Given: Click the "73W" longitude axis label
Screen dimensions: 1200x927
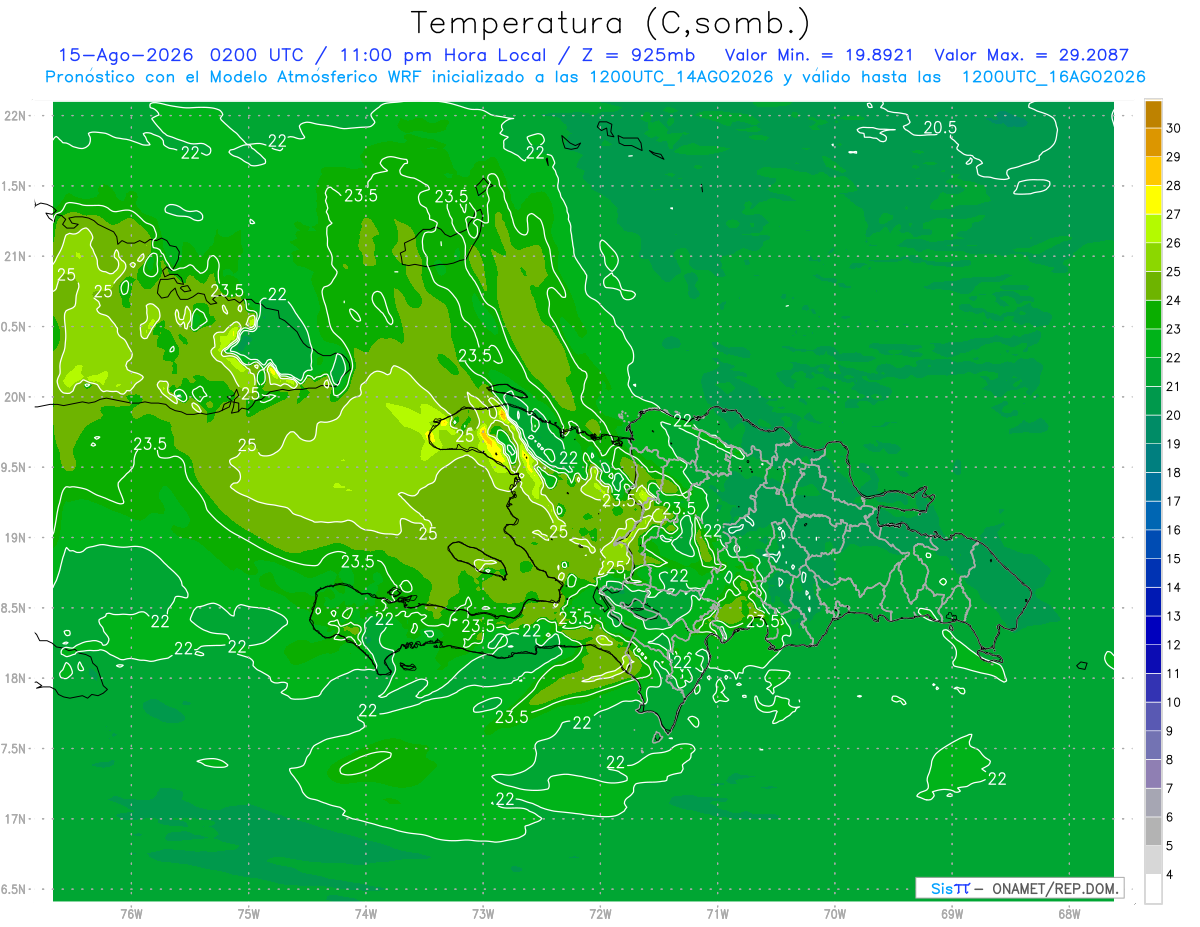Looking at the screenshot, I should pyautogui.click(x=483, y=913).
